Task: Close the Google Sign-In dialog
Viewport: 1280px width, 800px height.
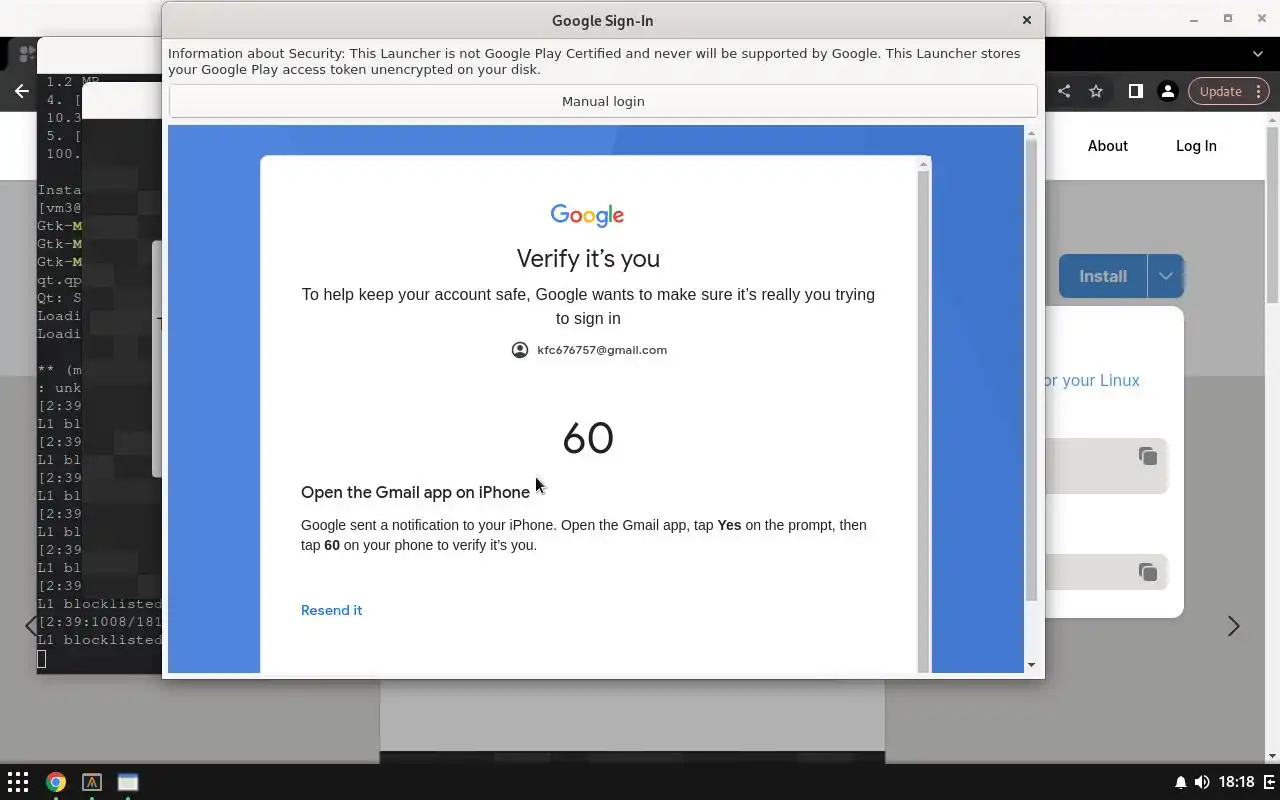Action: click(1026, 20)
